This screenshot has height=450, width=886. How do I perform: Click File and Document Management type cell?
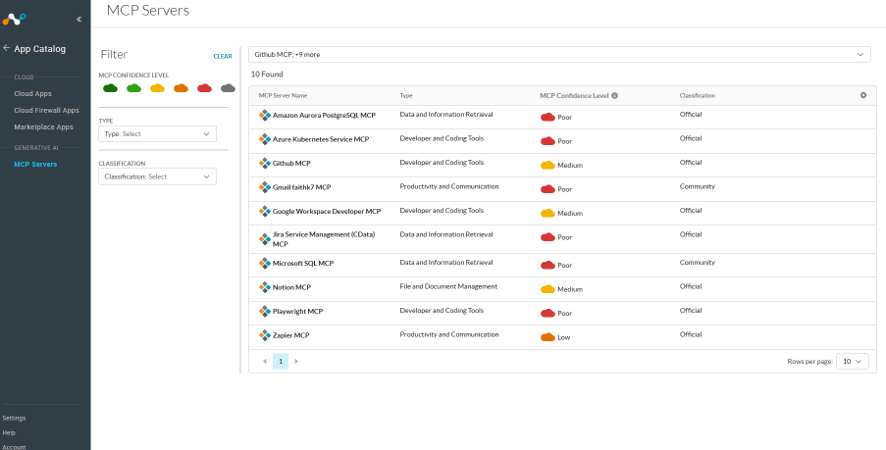tap(449, 287)
